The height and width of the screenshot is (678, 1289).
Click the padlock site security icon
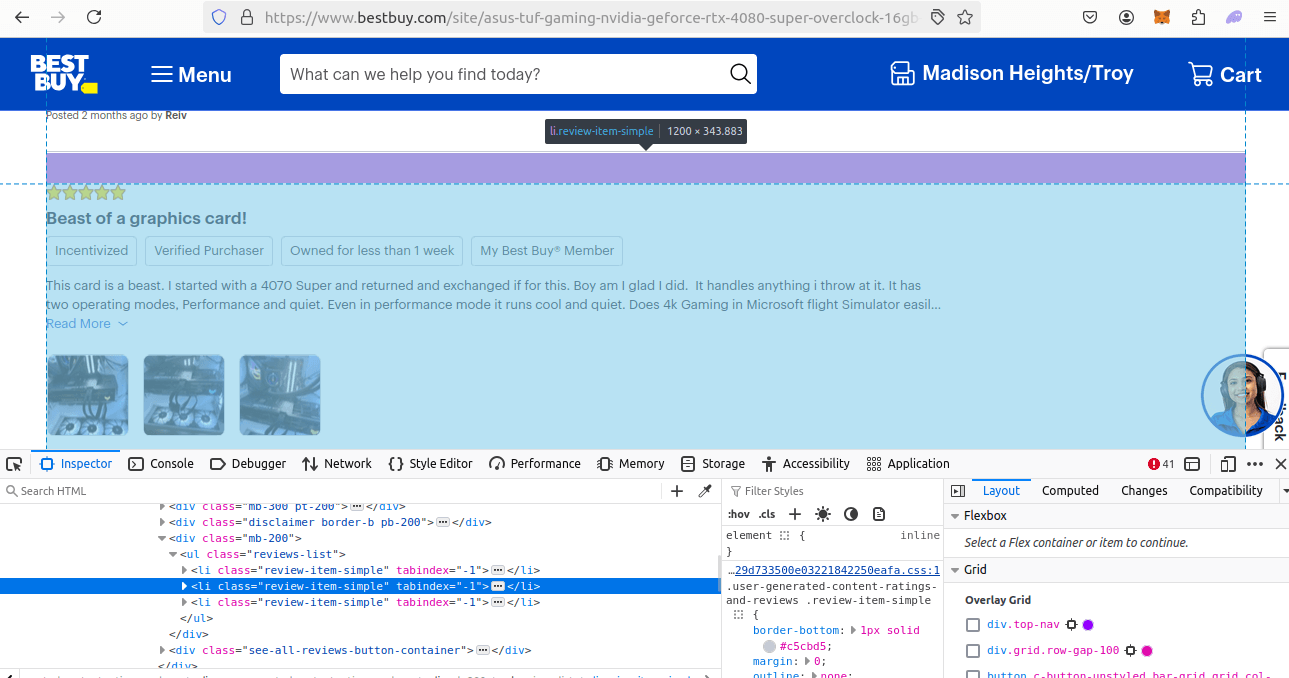pyautogui.click(x=245, y=17)
